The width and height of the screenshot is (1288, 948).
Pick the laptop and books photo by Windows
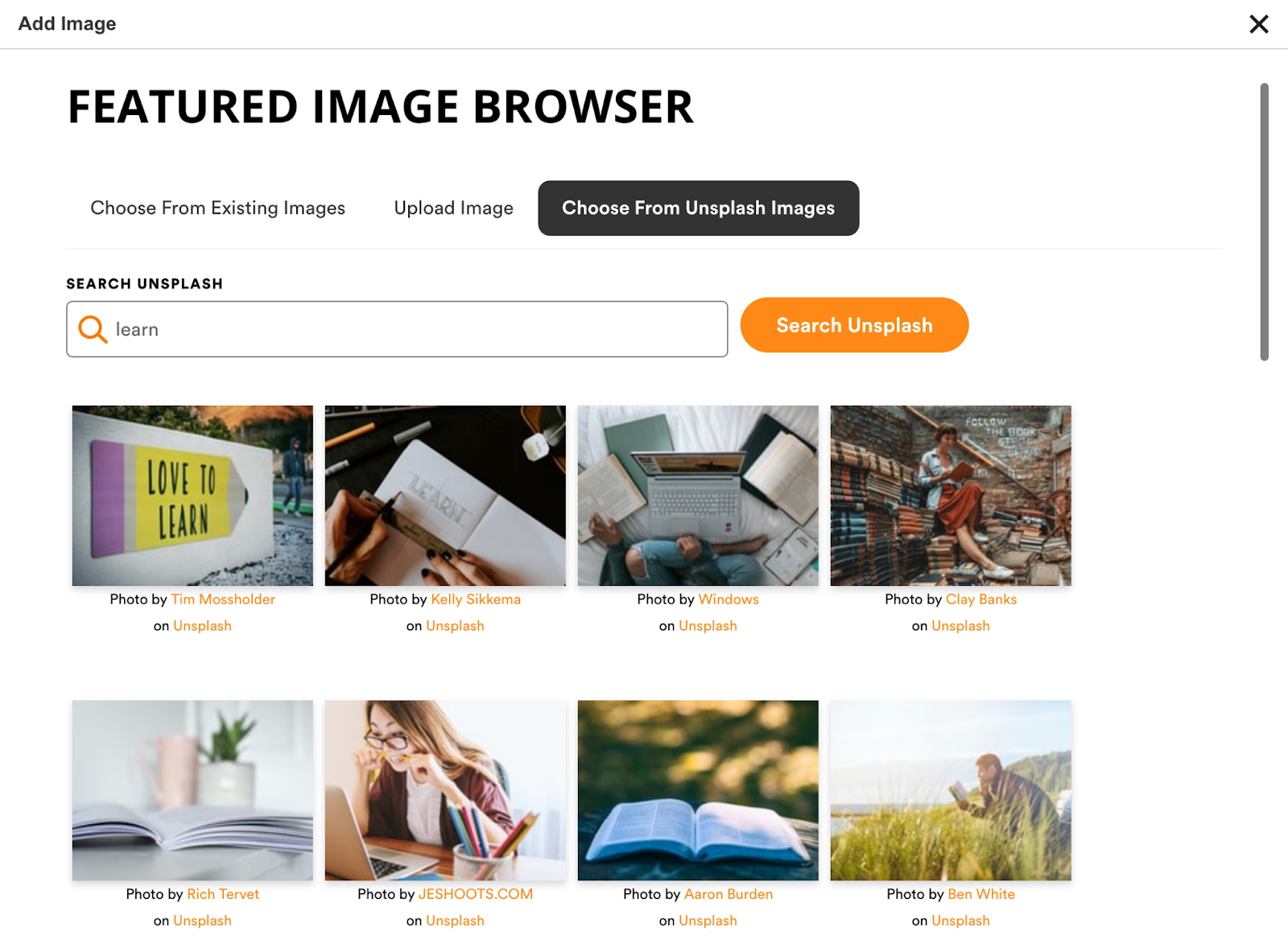(x=698, y=496)
